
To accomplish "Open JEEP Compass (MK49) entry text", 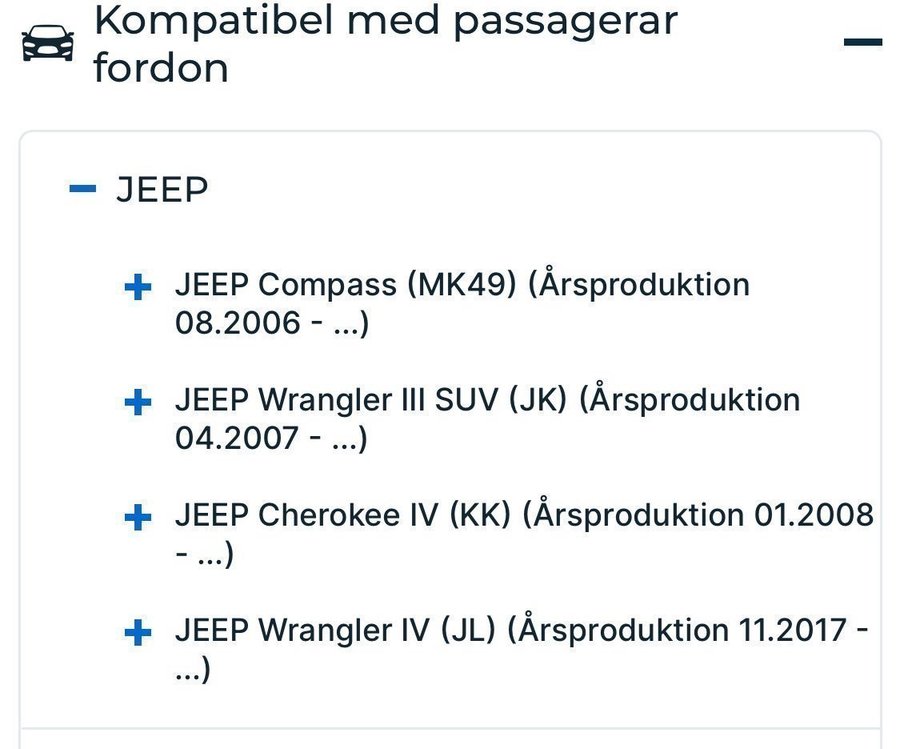I will coord(463,303).
